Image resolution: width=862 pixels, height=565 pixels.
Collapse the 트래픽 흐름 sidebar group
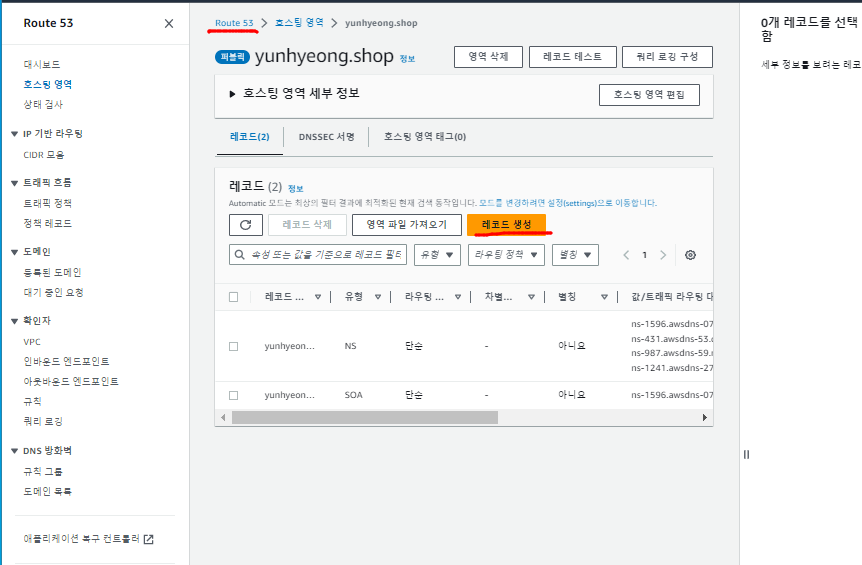point(14,183)
